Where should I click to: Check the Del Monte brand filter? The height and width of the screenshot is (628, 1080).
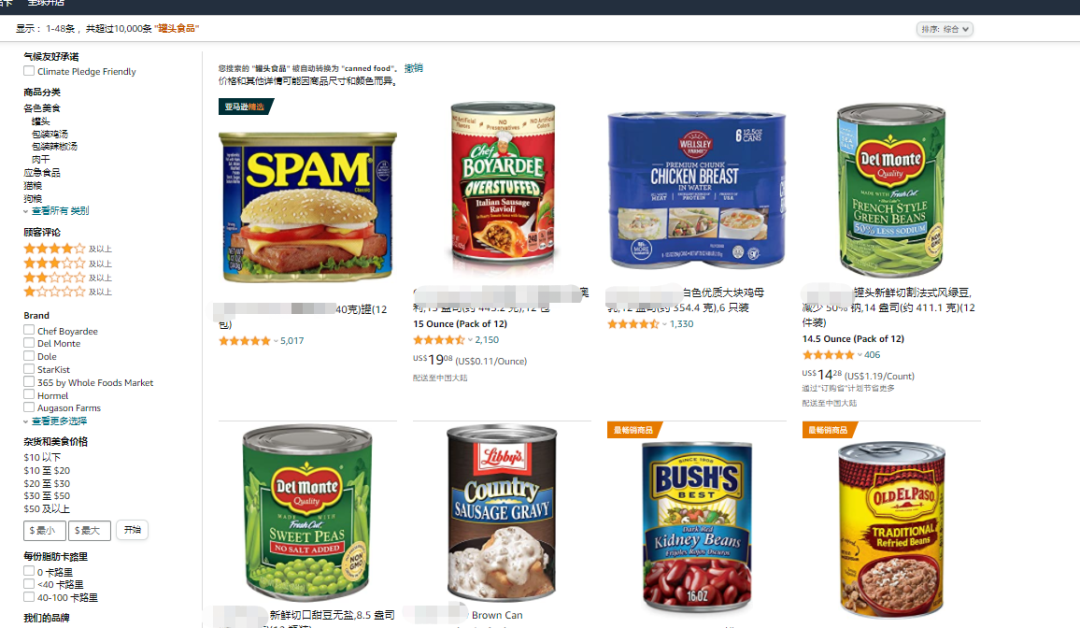[x=29, y=343]
